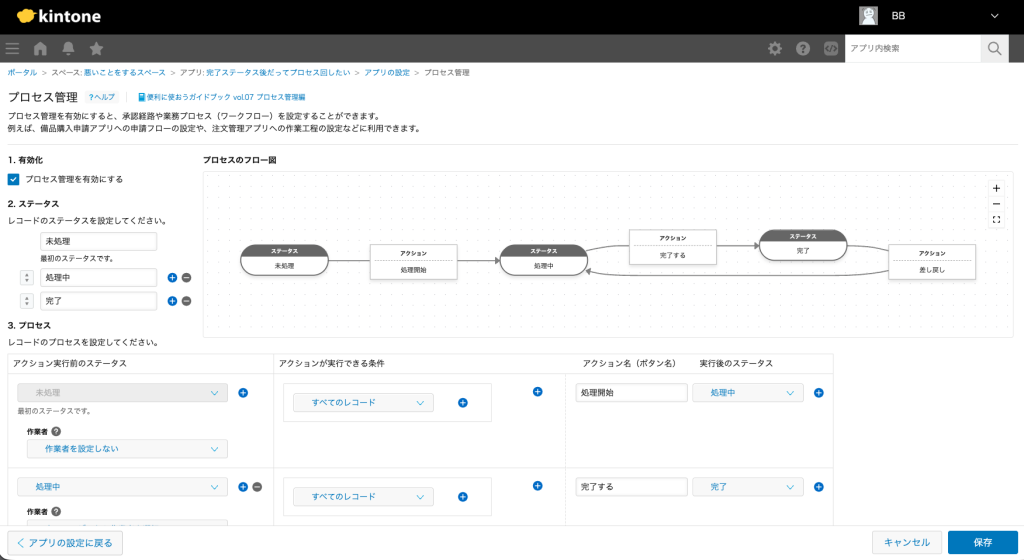
Task: Zoom out the flow diagram
Action: coord(996,204)
